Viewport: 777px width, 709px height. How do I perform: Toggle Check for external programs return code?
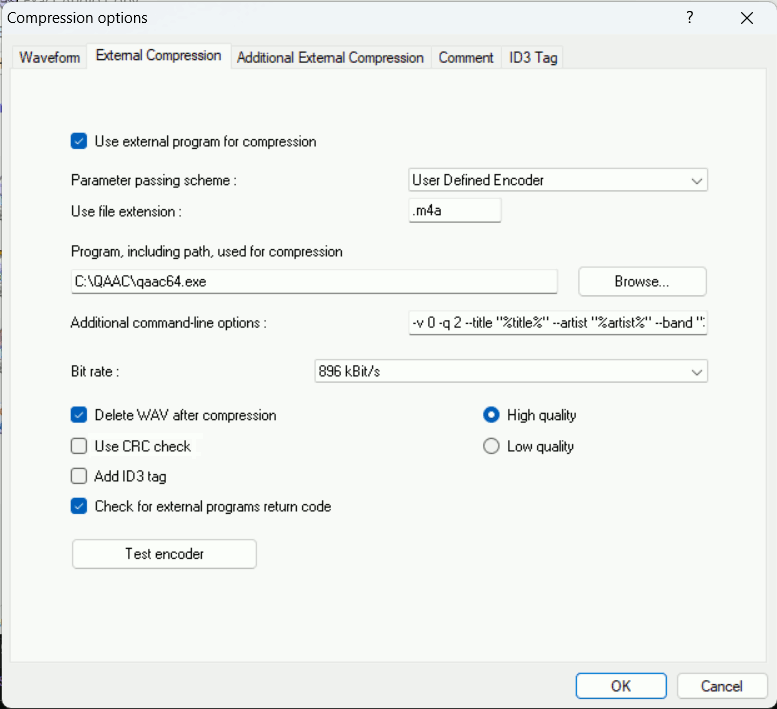coord(80,506)
